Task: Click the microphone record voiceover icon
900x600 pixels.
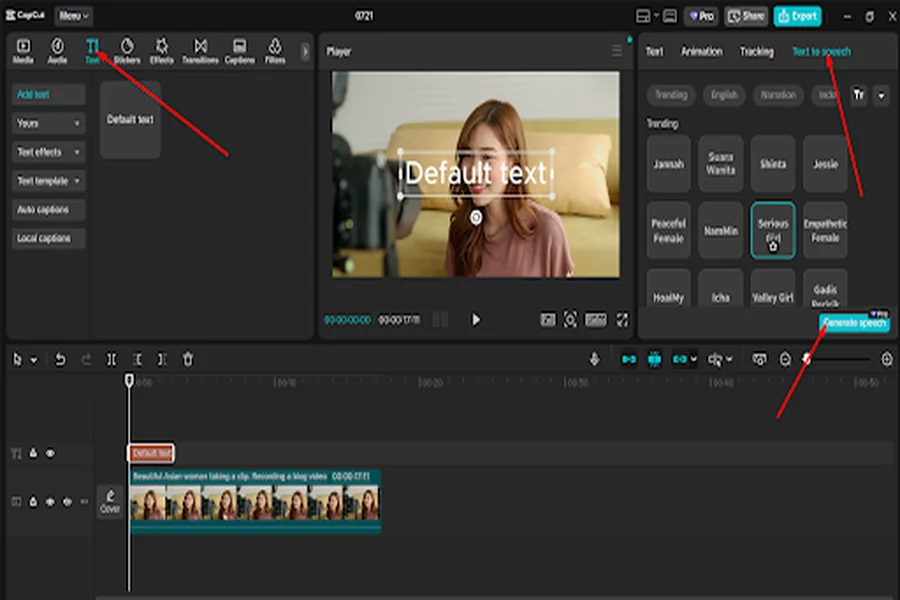Action: click(595, 359)
